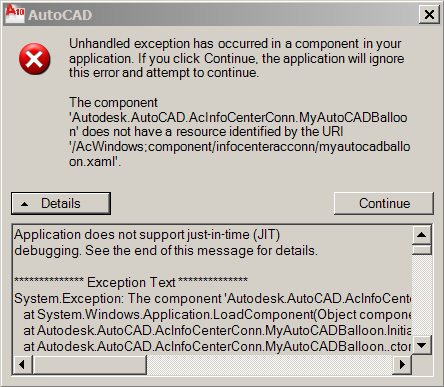Click the AutoCAD title bar text
This screenshot has width=444, height=387.
pos(60,15)
